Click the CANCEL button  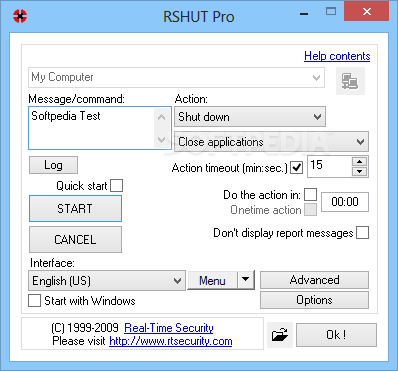tap(75, 240)
